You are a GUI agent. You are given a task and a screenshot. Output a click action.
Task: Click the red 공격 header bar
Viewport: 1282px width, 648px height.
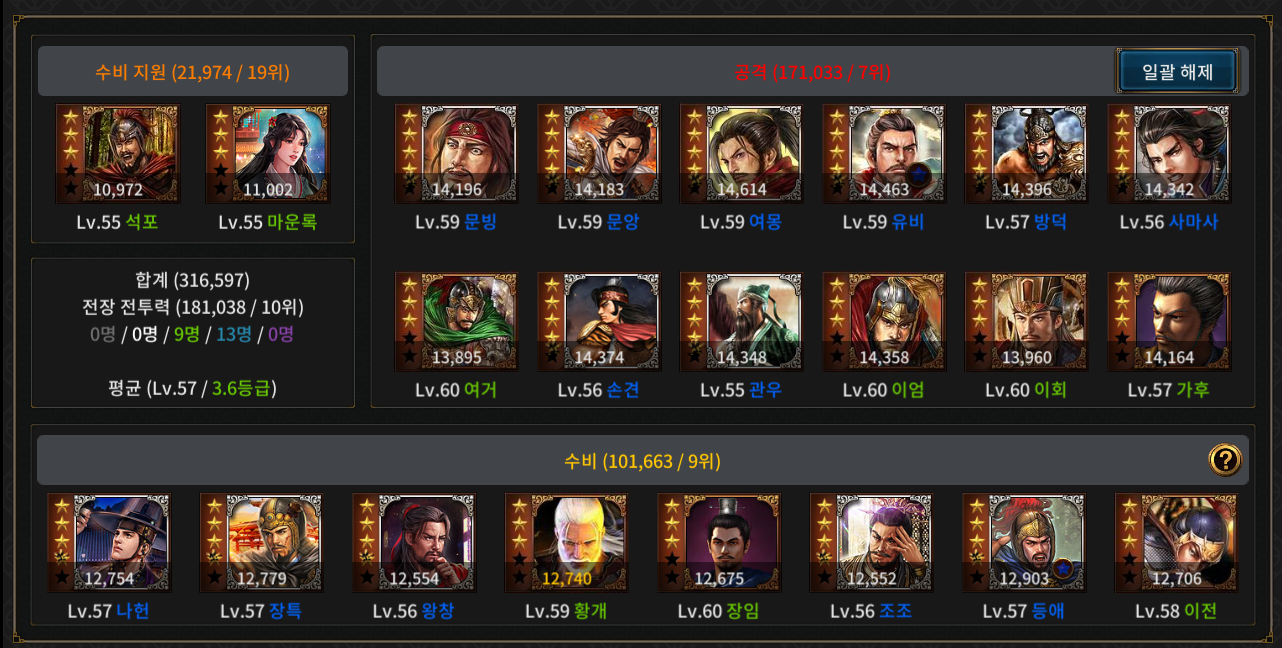(812, 71)
